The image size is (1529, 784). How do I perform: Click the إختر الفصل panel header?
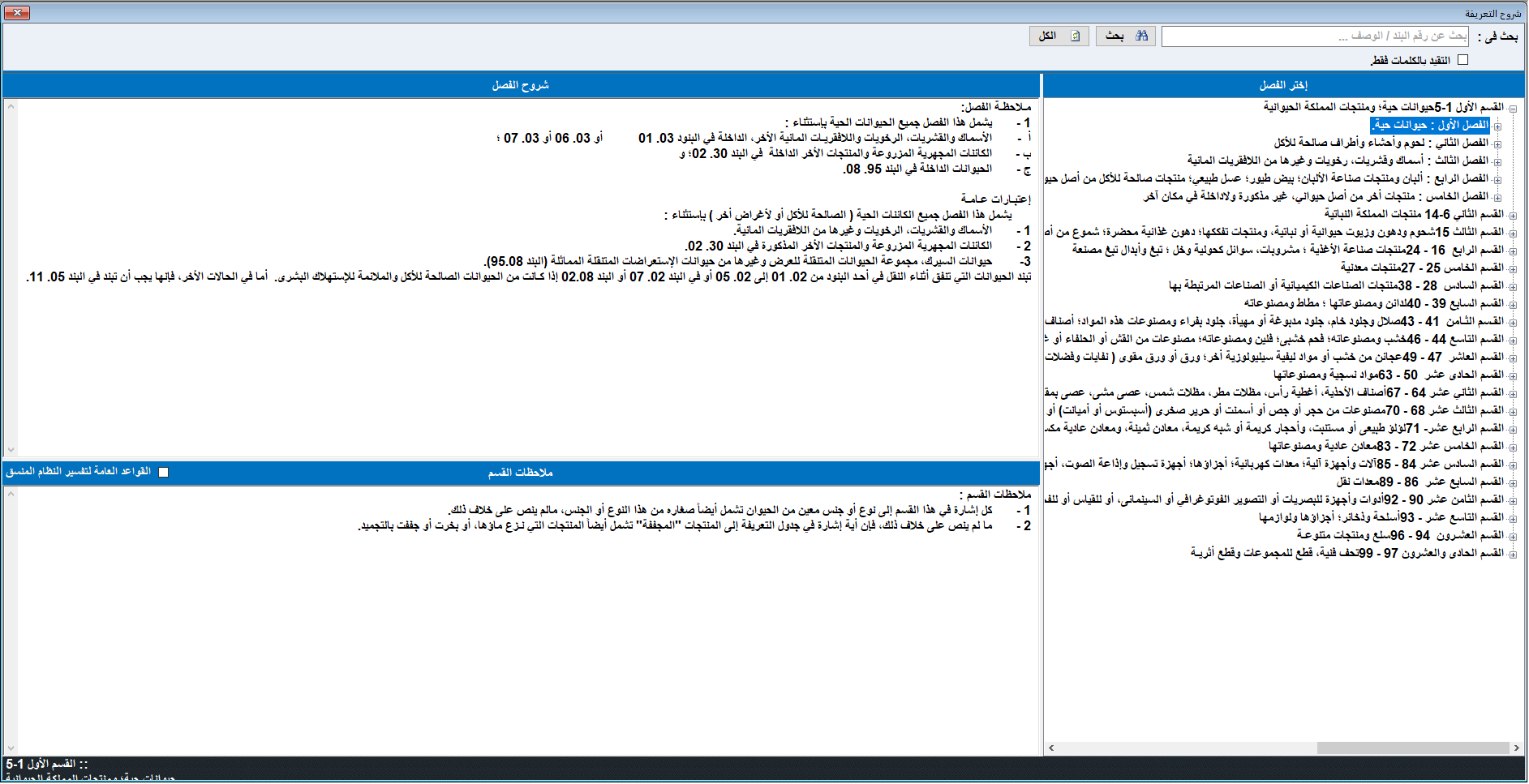click(x=1283, y=85)
